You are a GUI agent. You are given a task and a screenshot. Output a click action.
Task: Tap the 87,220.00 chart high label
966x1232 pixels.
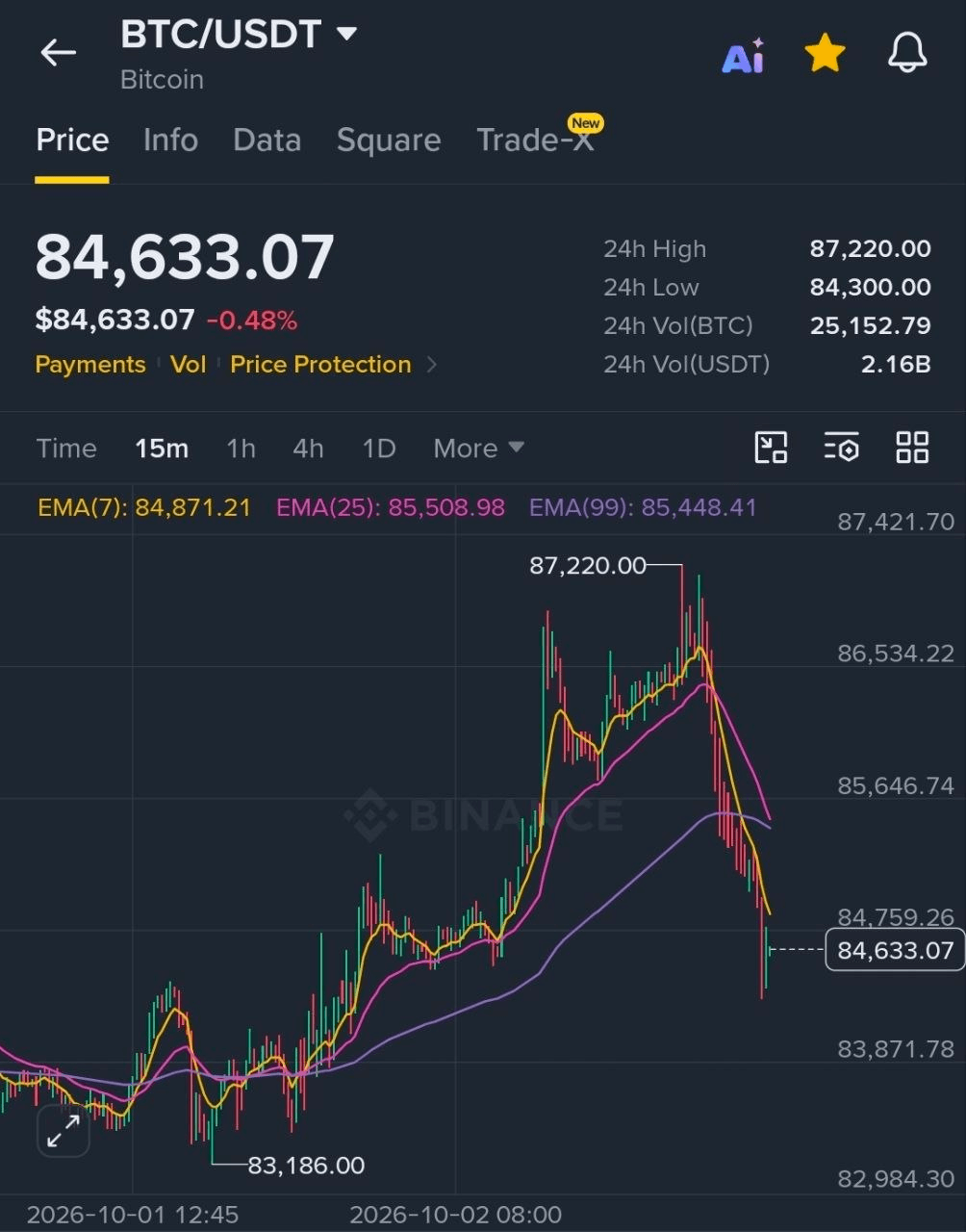point(588,566)
